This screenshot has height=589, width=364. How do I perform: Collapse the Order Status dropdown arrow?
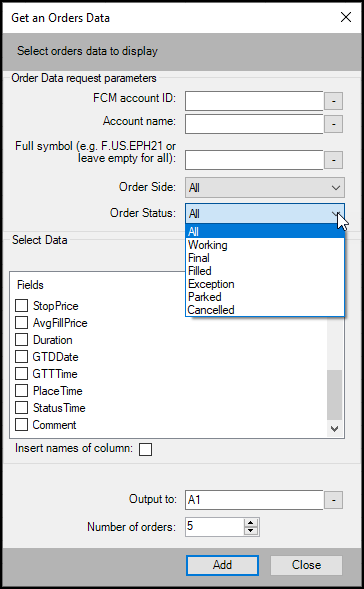click(336, 214)
